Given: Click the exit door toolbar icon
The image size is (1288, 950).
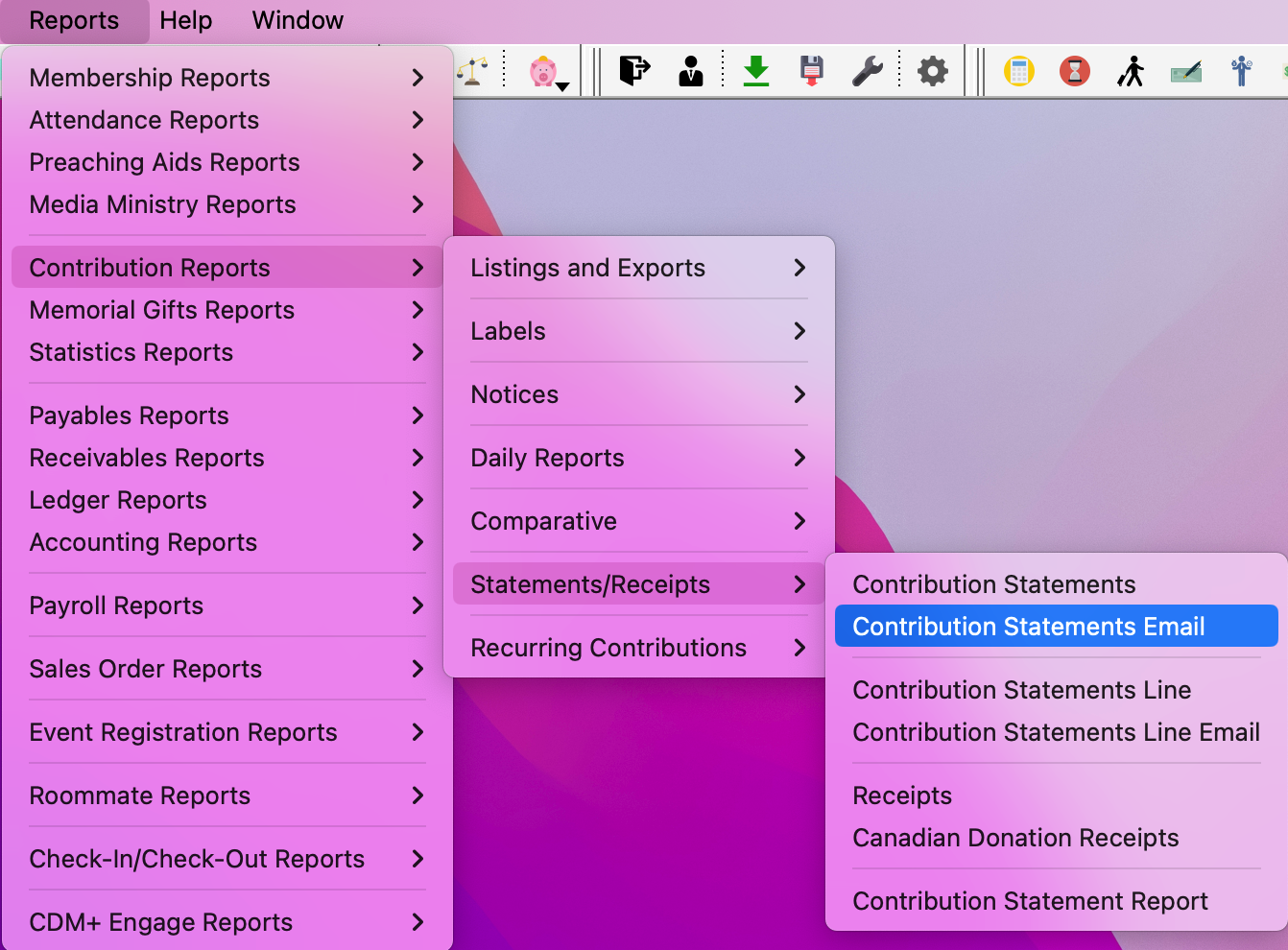Looking at the screenshot, I should 633,70.
